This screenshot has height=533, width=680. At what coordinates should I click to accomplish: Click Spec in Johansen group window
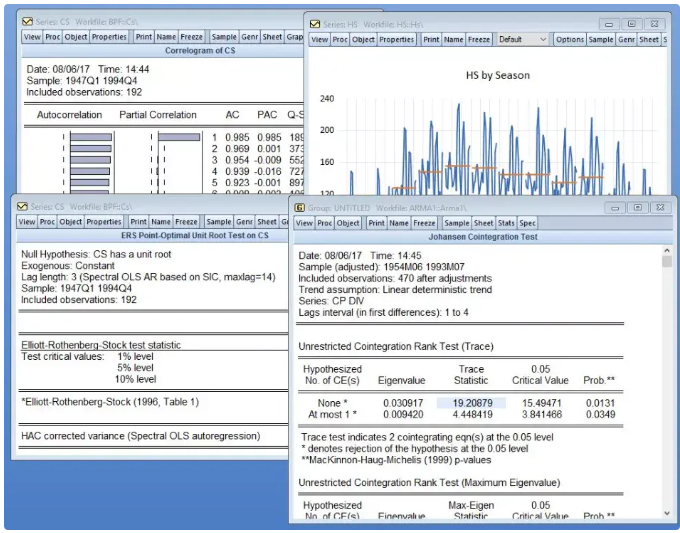pos(527,223)
